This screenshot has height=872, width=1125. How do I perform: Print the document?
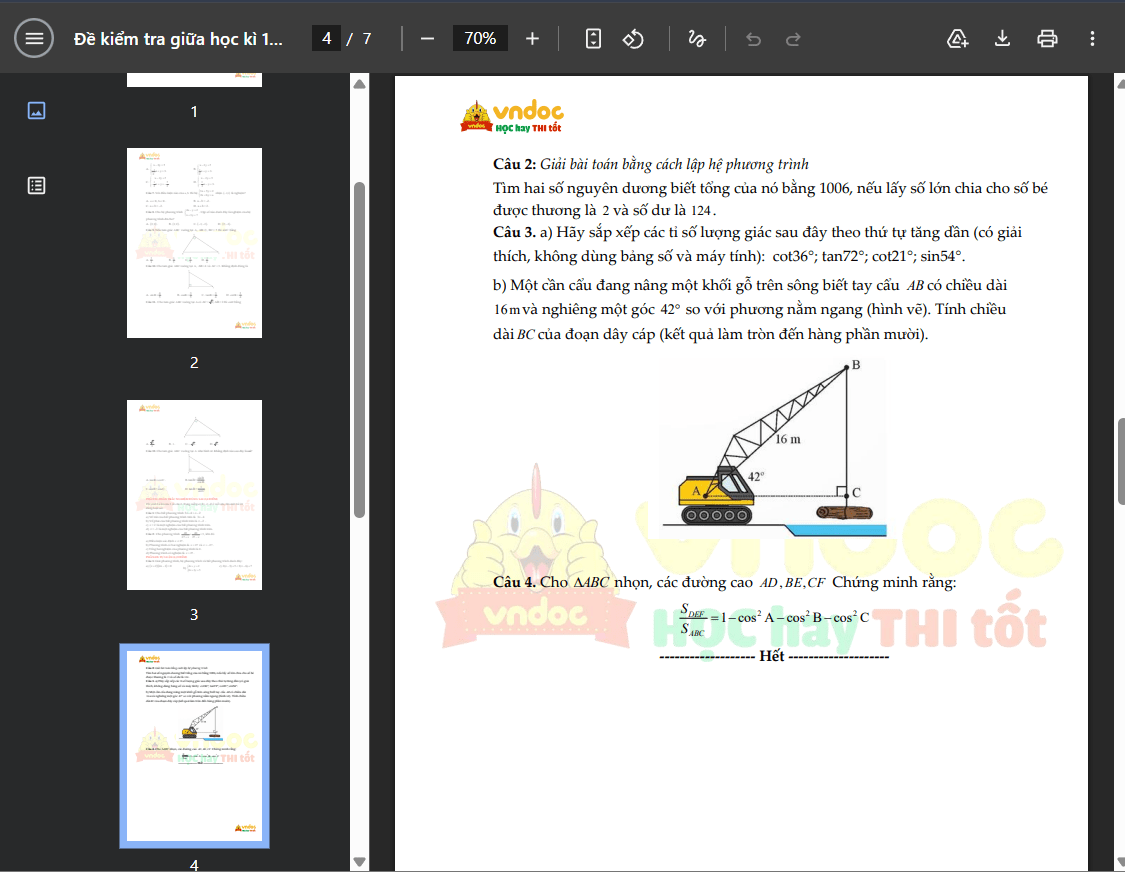coord(1048,38)
